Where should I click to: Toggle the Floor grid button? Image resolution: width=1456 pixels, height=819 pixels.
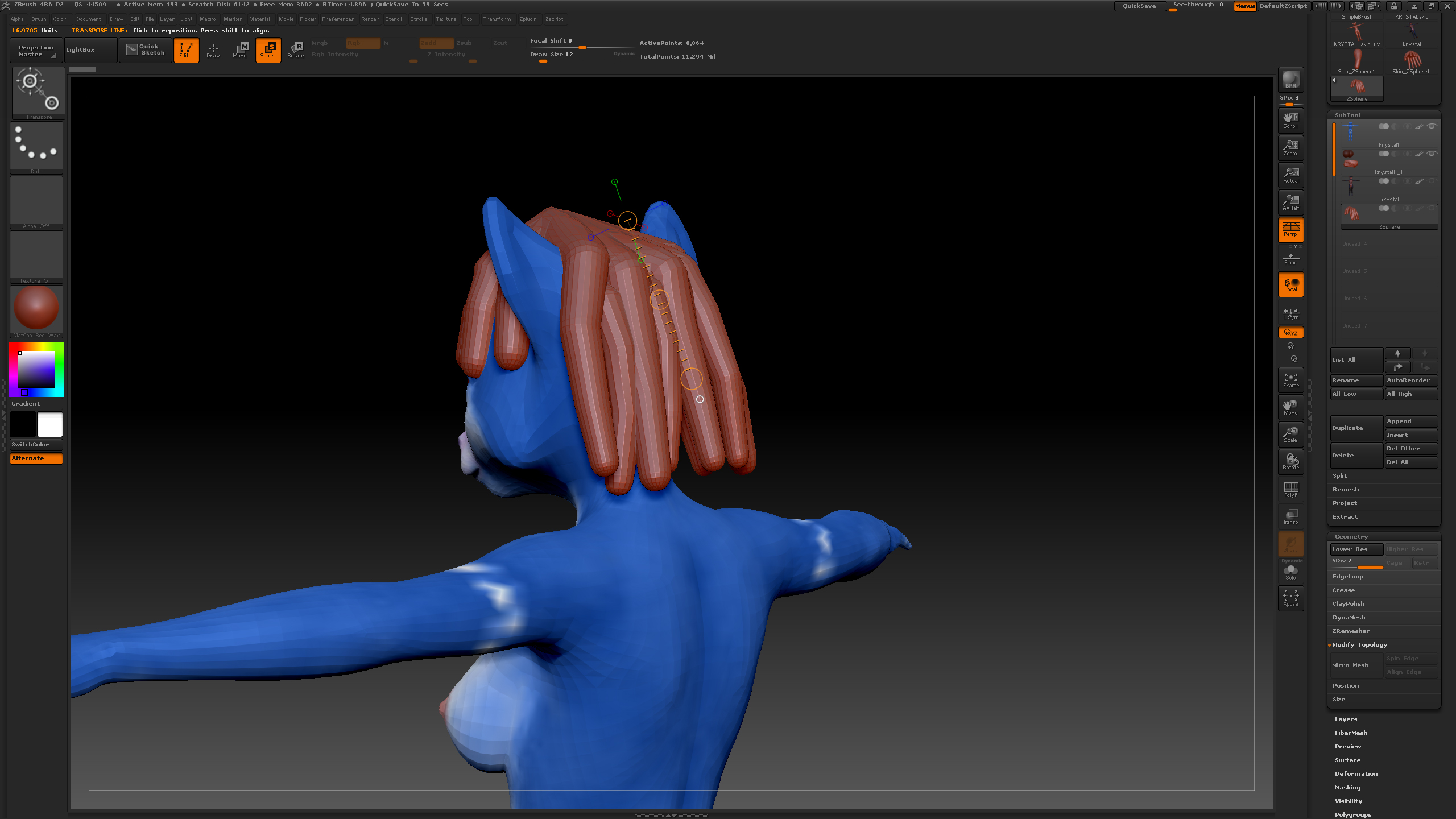(1290, 259)
